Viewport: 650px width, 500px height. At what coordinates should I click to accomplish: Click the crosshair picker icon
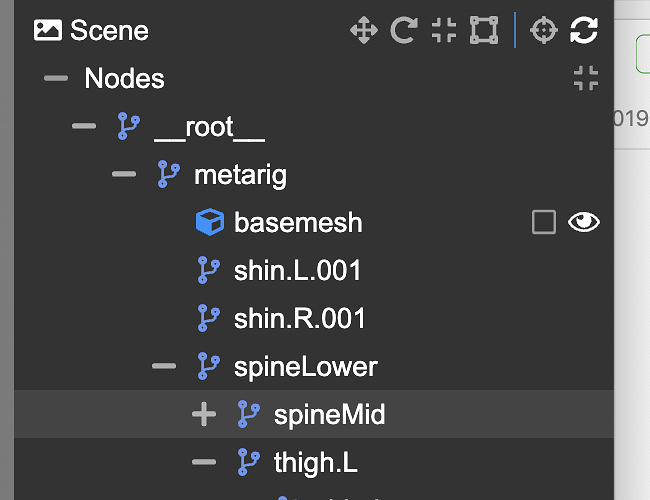[x=543, y=30]
